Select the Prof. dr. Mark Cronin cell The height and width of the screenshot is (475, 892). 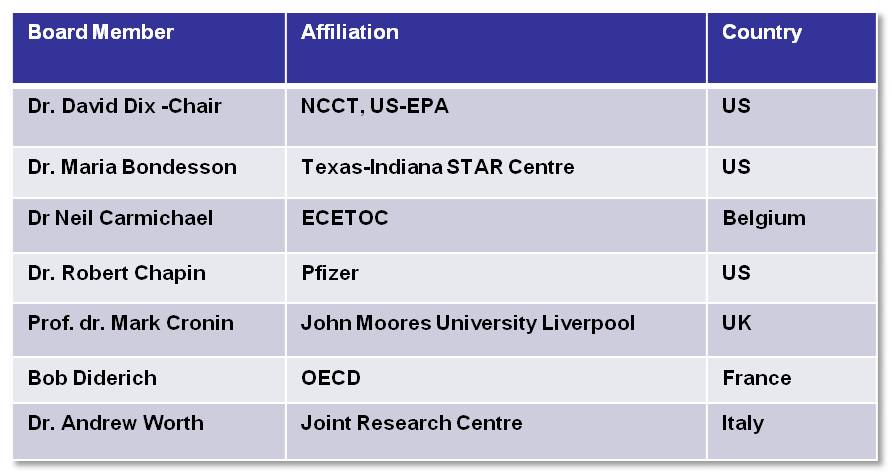click(x=131, y=323)
